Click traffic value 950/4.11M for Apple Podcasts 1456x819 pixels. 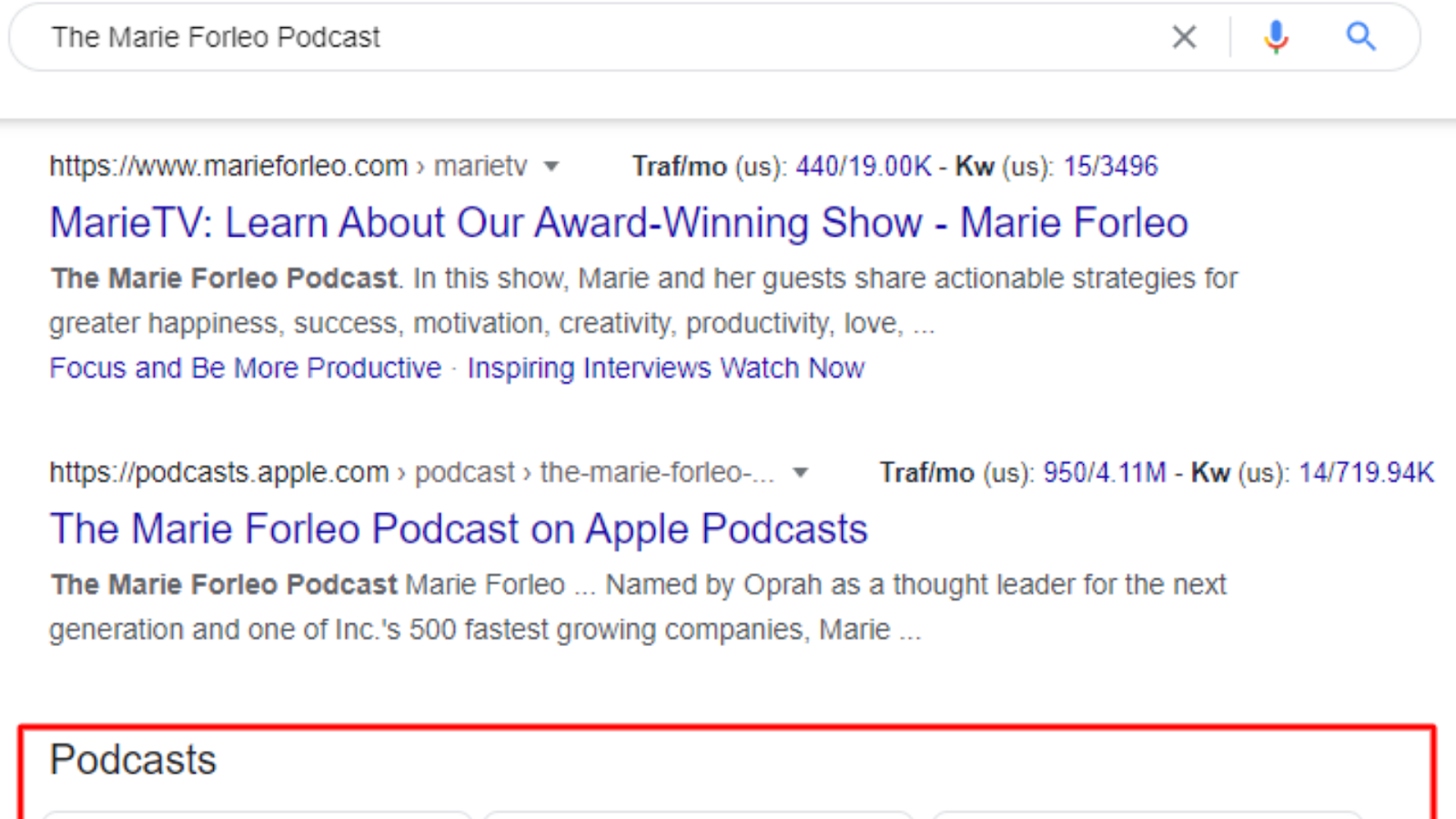[x=1104, y=472]
